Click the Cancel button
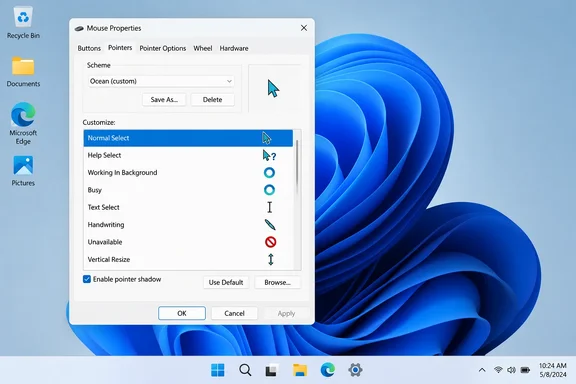This screenshot has width=576, height=384. pyautogui.click(x=234, y=313)
